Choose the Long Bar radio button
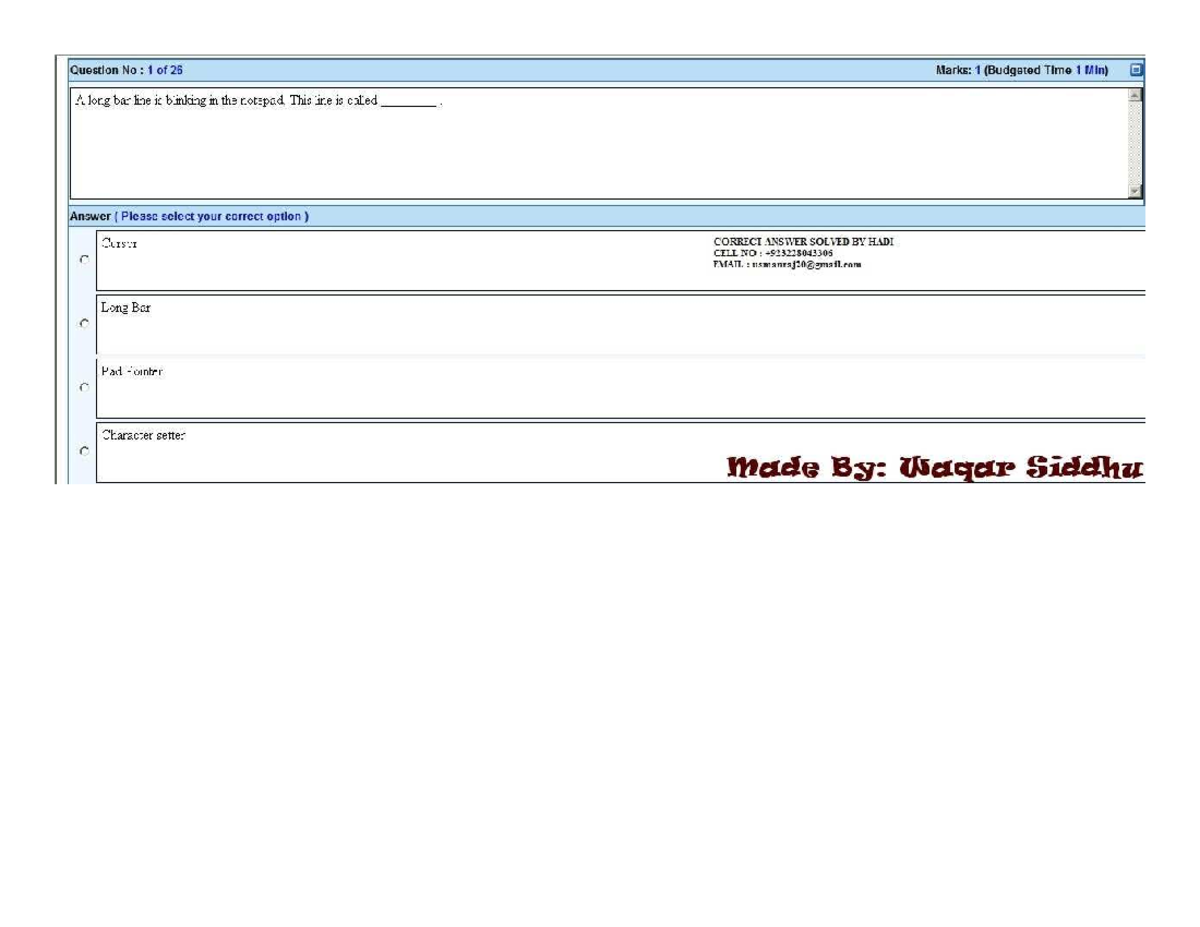Viewport: 1200px width, 927px height. (83, 324)
